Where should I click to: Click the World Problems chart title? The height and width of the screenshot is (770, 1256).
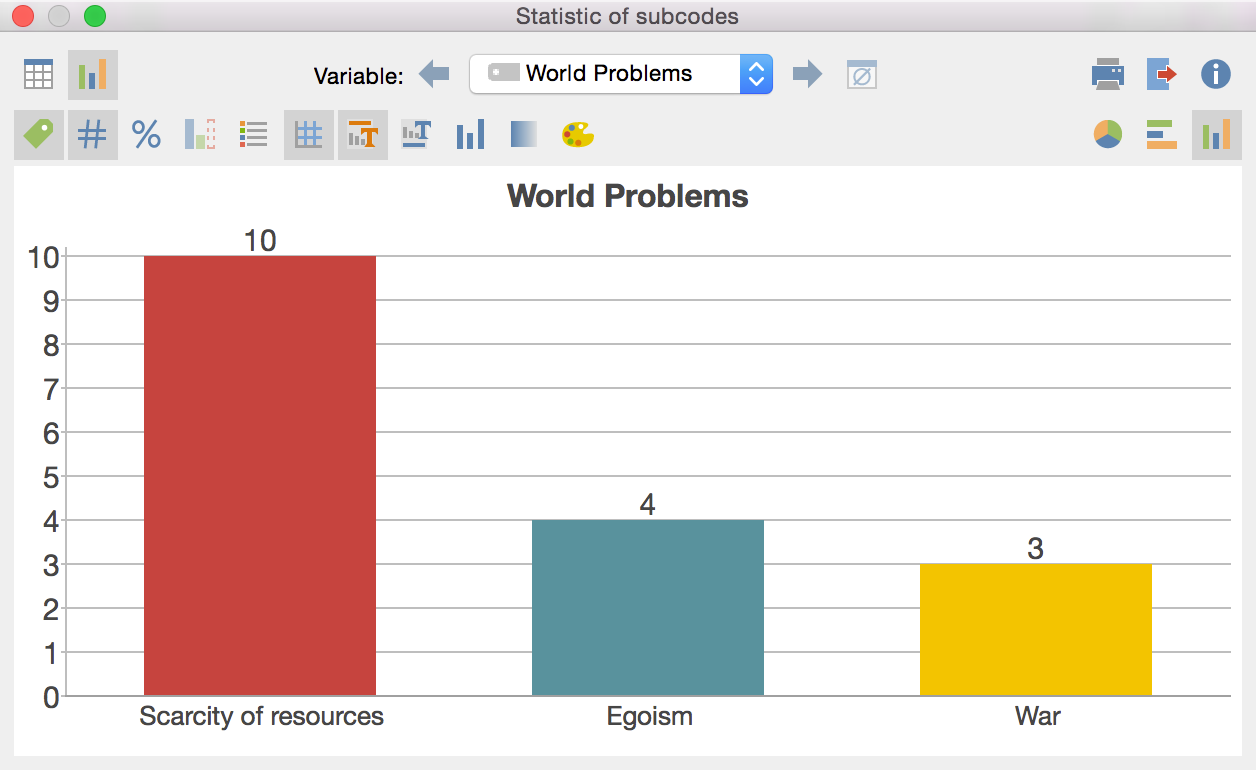[x=627, y=196]
